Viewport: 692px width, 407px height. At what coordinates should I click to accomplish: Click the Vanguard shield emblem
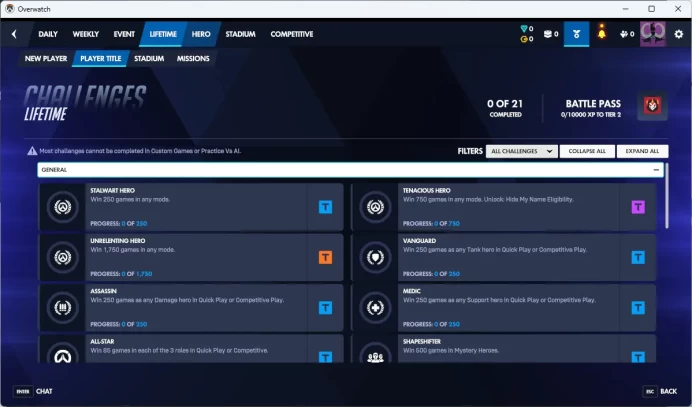375,257
